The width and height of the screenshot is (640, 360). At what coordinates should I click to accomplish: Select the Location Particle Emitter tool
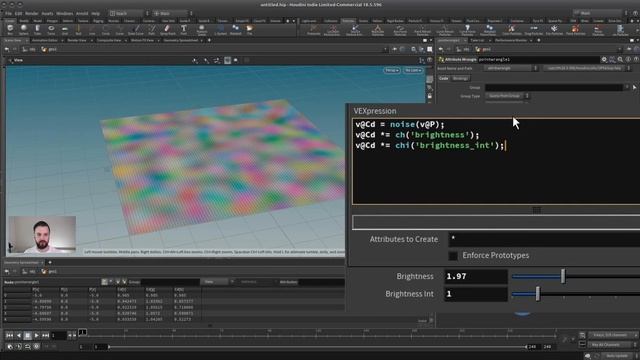tap(332, 30)
